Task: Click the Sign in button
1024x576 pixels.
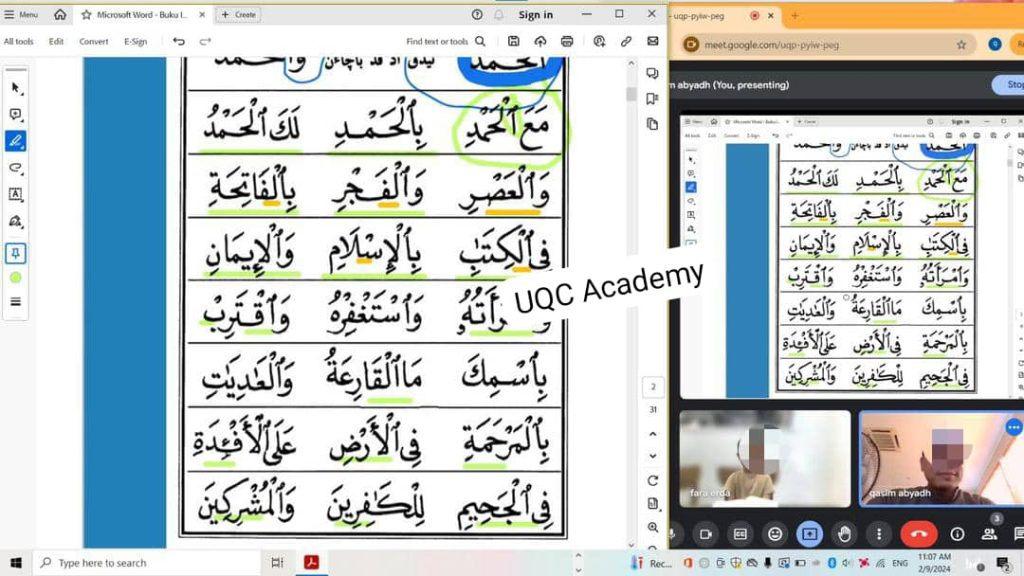Action: (535, 14)
